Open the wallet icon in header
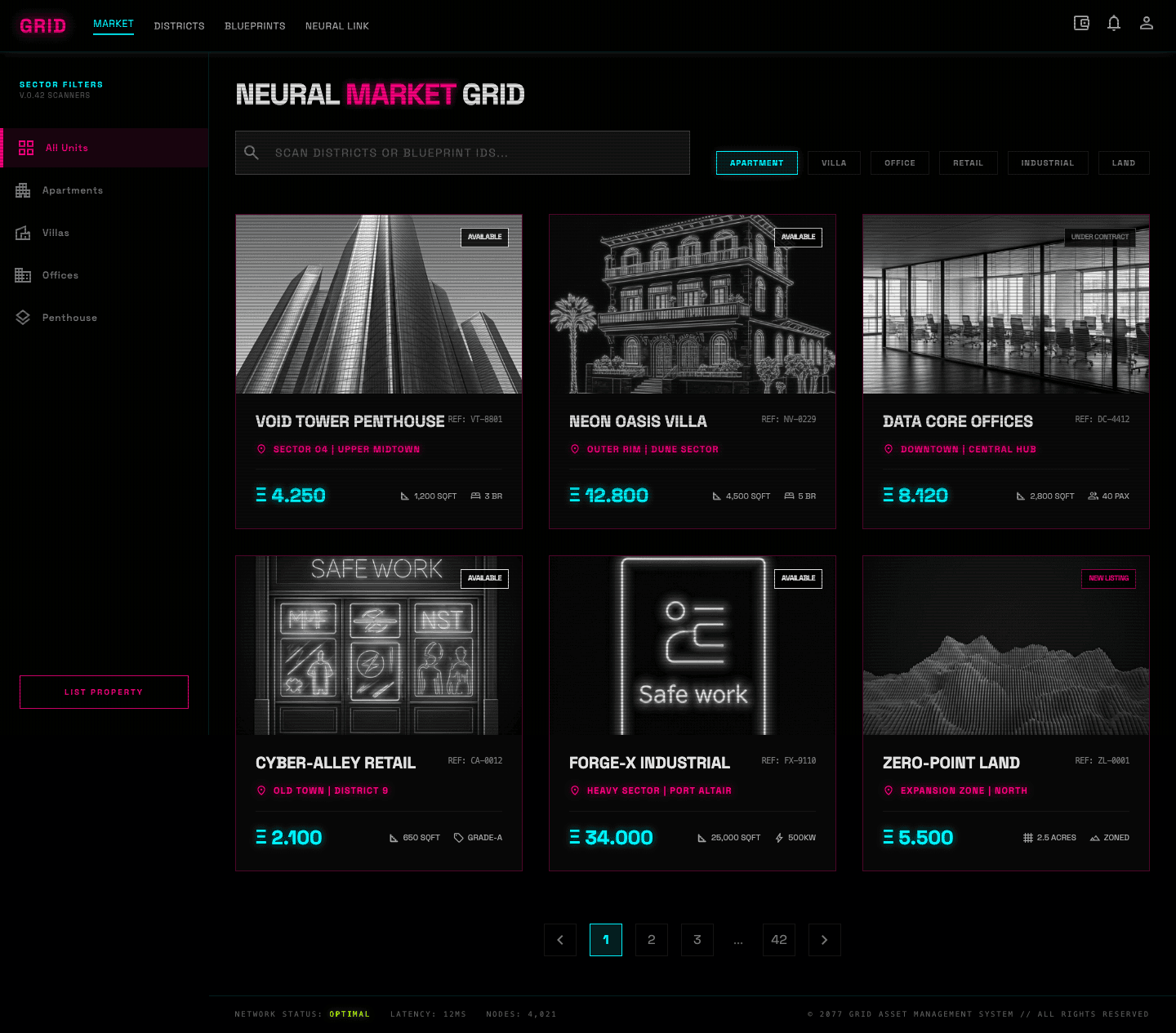1176x1033 pixels. 1081,23
